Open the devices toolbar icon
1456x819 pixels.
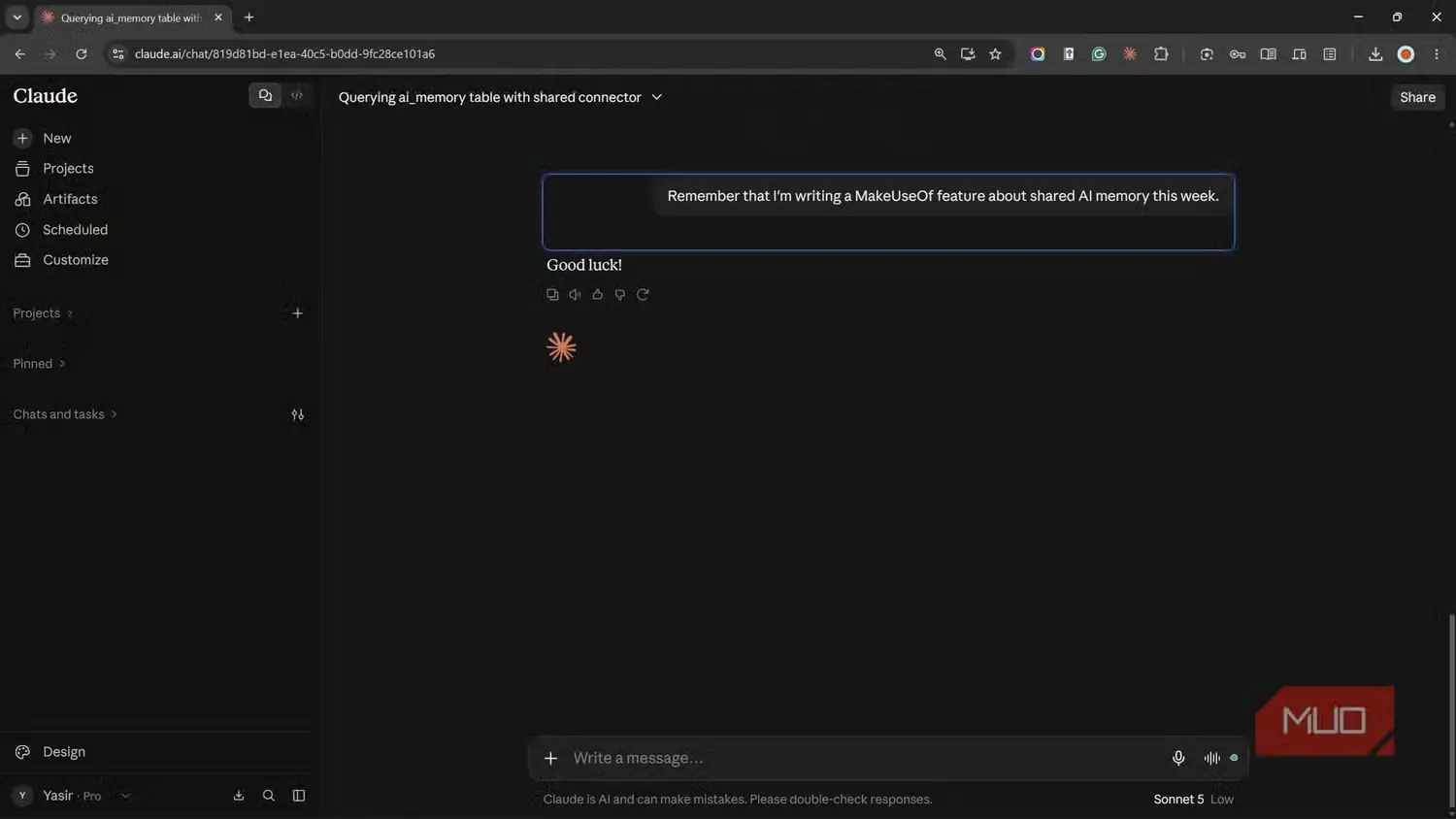(x=1299, y=54)
